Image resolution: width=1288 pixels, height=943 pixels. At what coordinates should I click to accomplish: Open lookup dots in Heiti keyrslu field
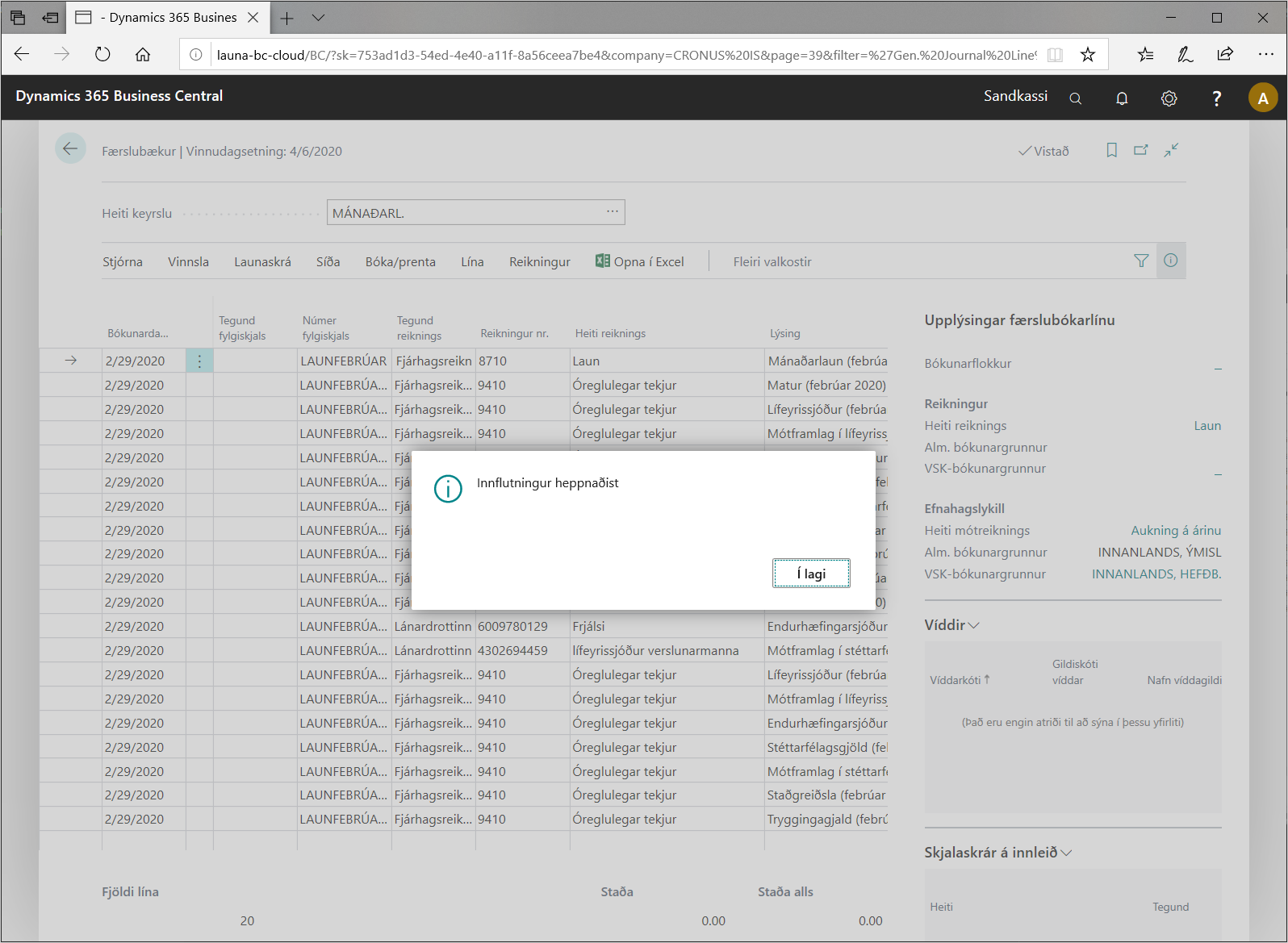click(x=613, y=212)
